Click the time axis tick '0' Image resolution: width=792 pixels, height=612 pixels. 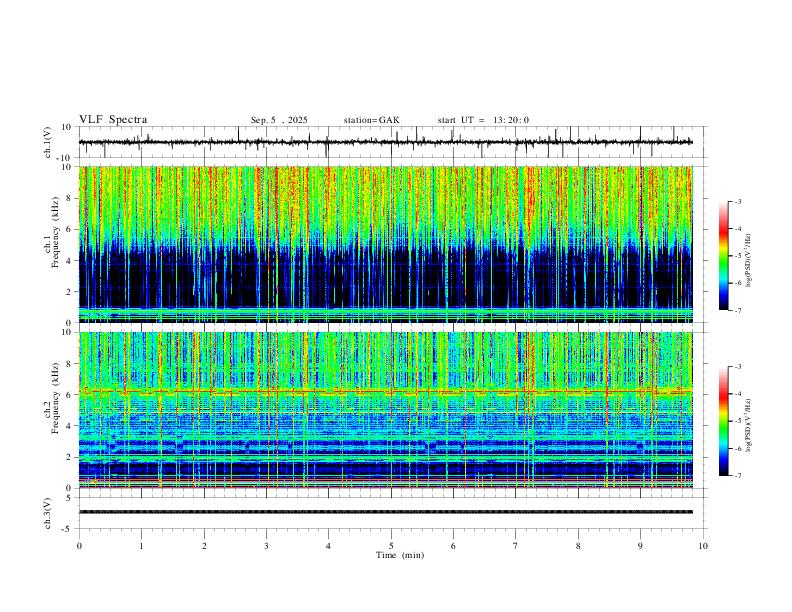[79, 546]
